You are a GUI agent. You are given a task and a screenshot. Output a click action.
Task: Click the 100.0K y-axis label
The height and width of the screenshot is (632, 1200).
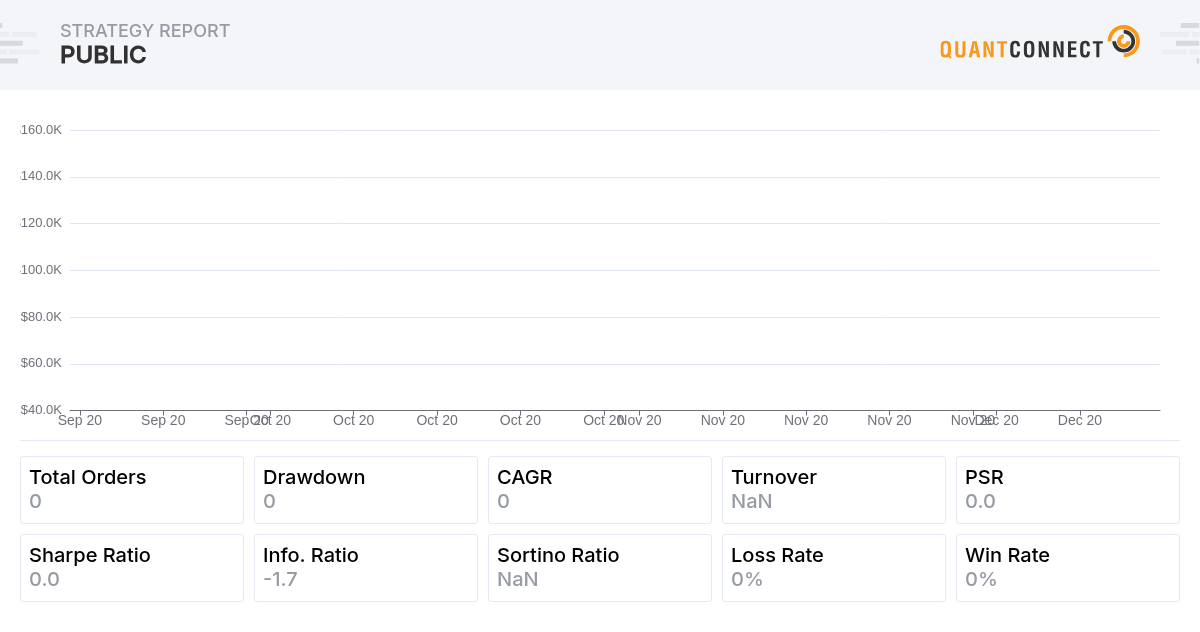[x=41, y=270]
